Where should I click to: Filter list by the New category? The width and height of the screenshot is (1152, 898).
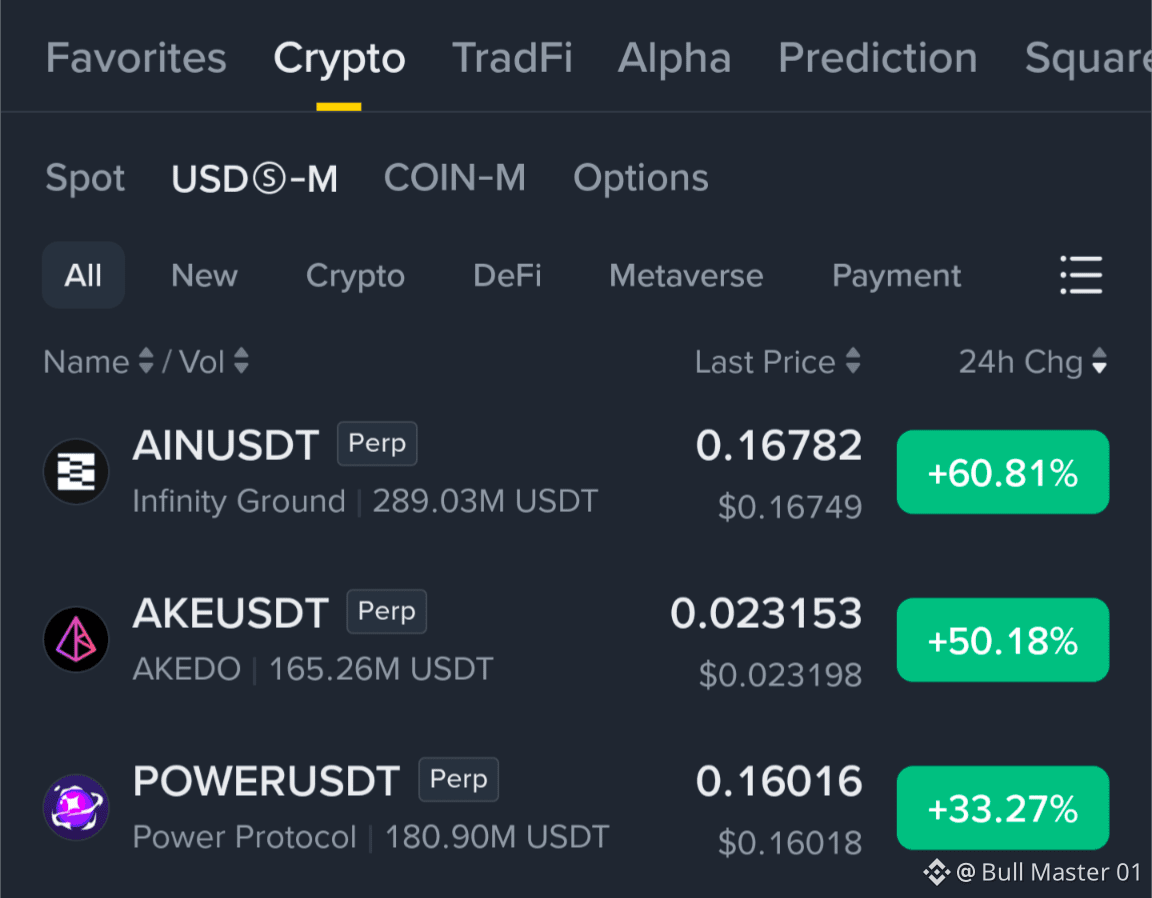[204, 276]
